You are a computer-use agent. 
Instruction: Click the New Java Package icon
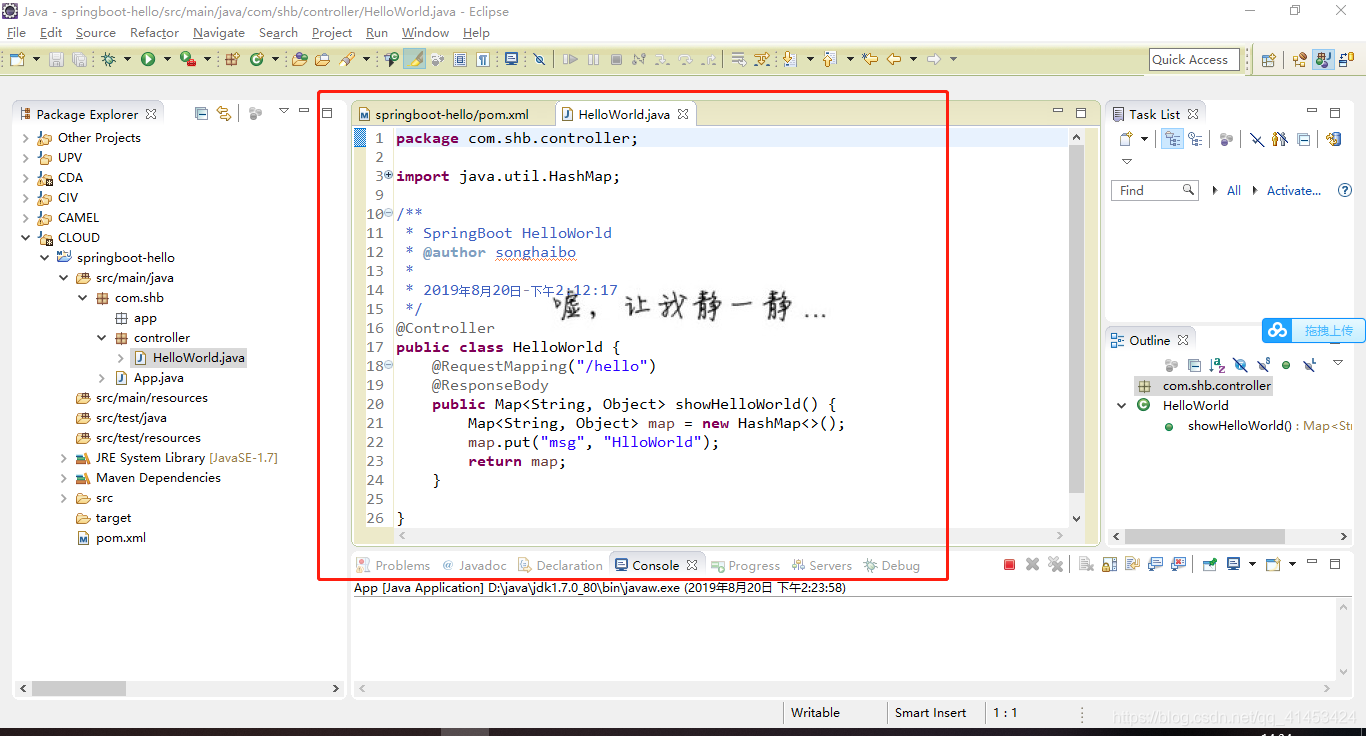pyautogui.click(x=231, y=59)
